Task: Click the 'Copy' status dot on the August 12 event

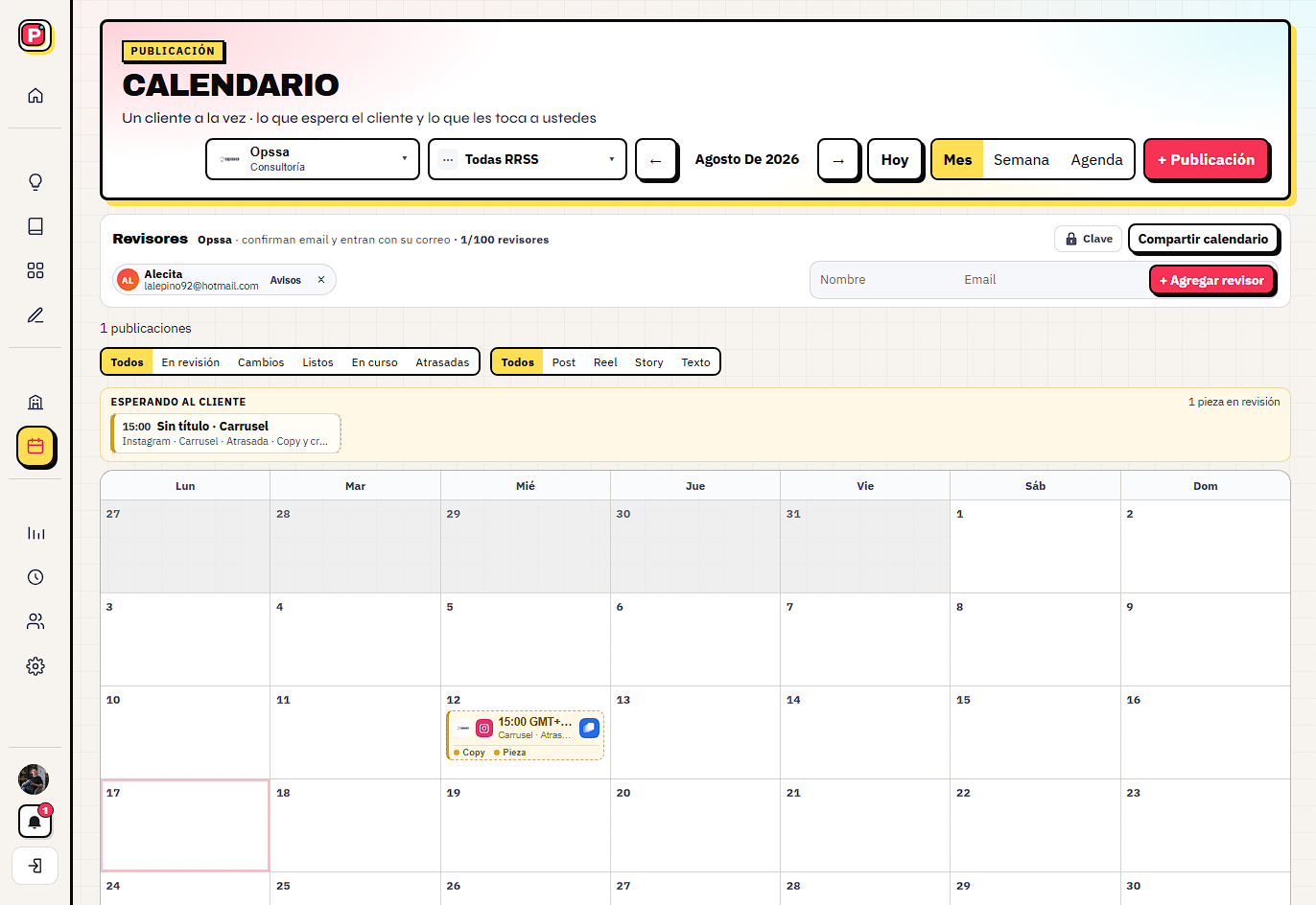Action: [469, 753]
